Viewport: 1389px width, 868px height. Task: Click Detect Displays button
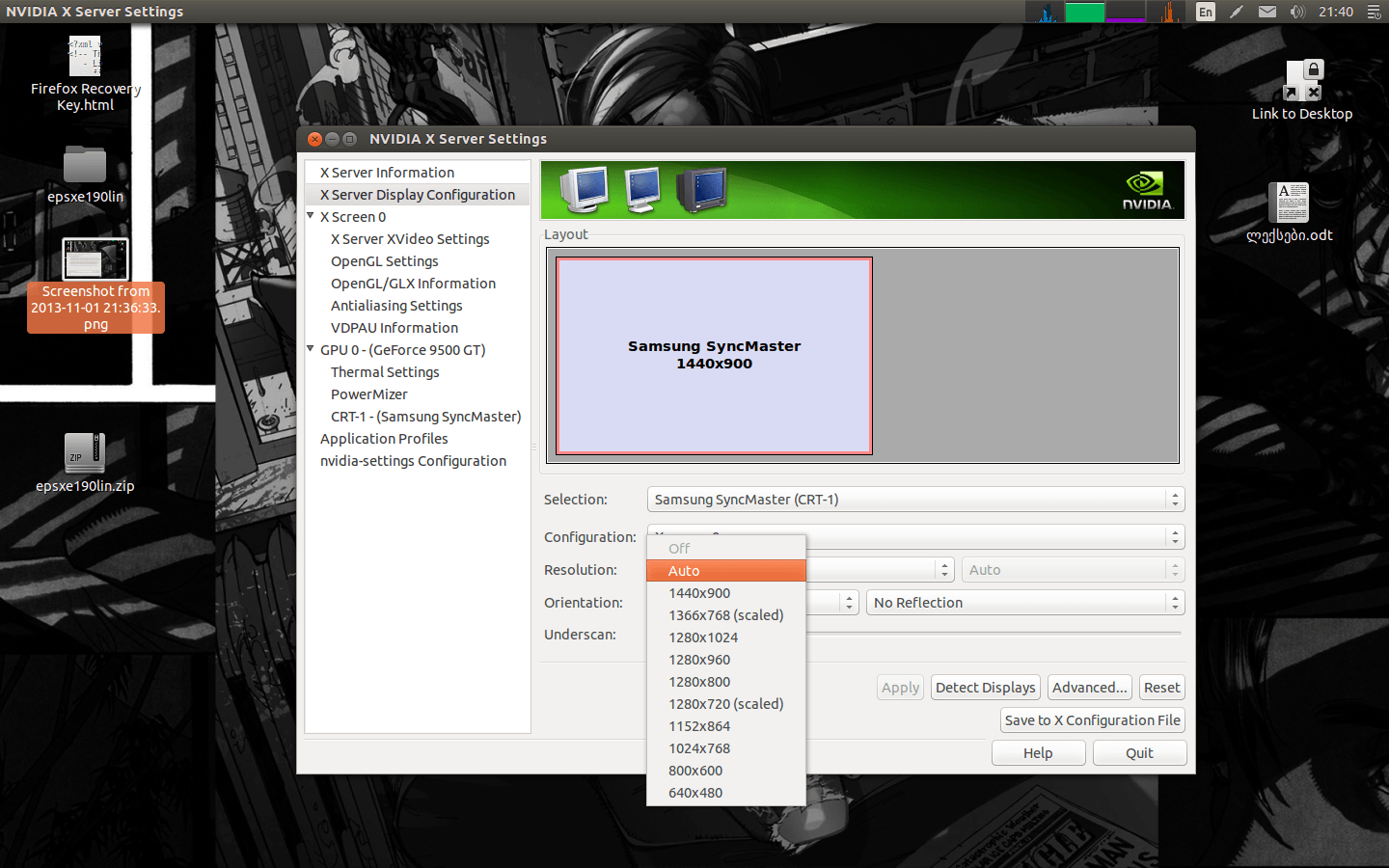pyautogui.click(x=986, y=688)
